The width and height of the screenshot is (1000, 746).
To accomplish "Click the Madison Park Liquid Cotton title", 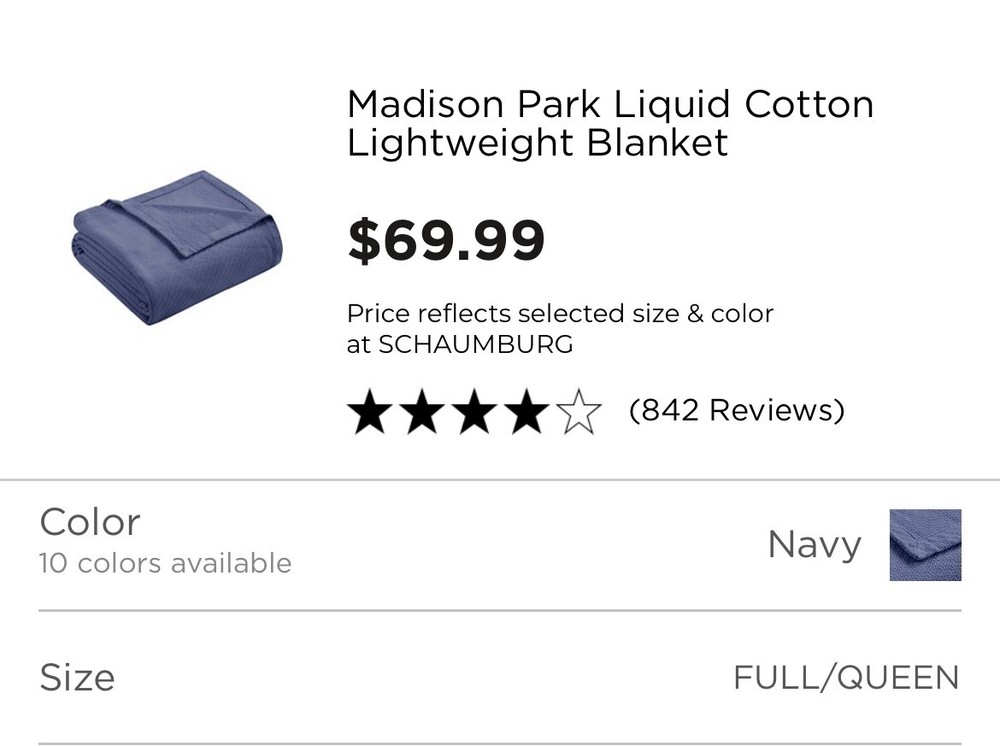I will [609, 123].
